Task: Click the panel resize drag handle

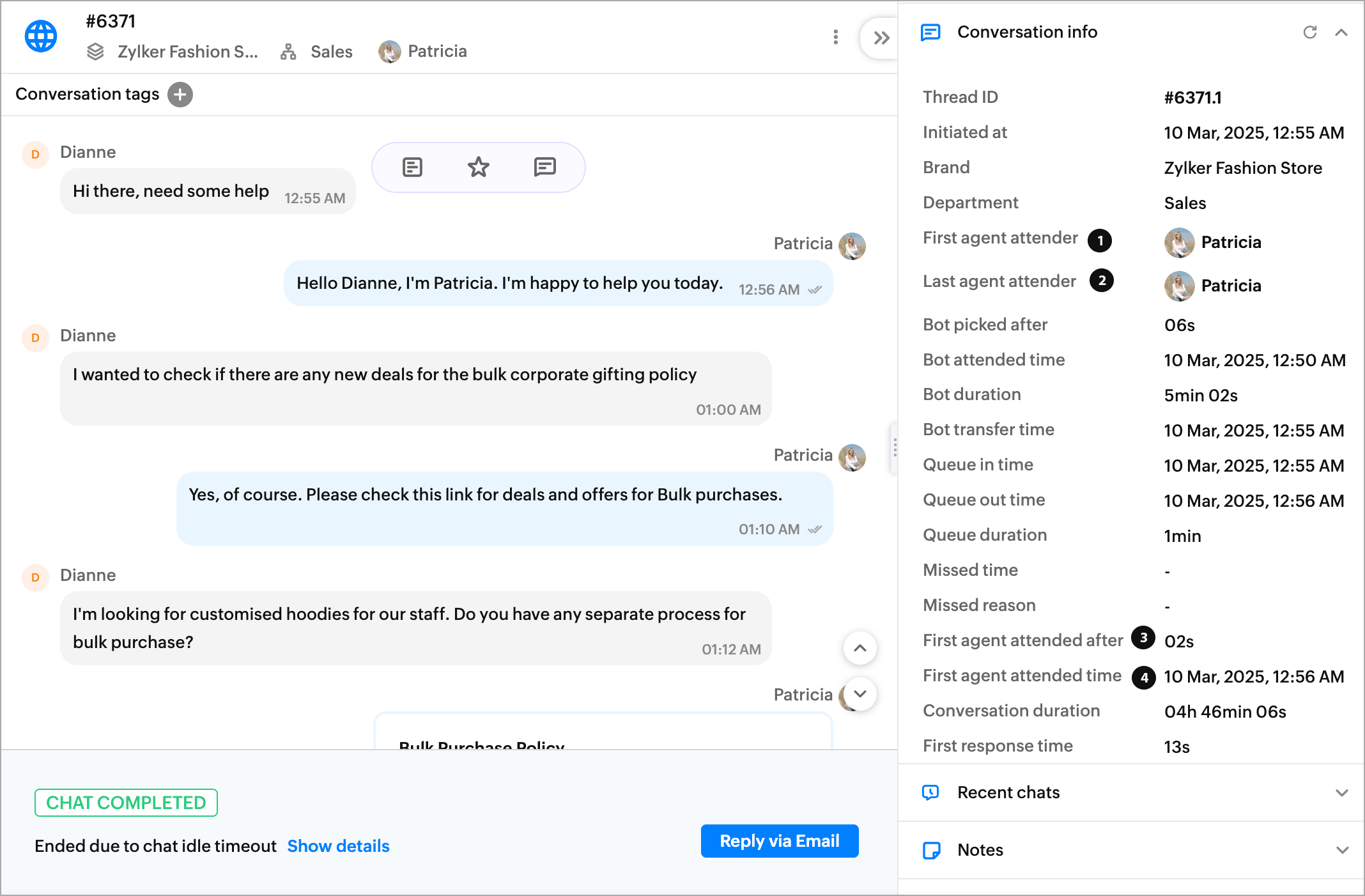Action: pyautogui.click(x=895, y=448)
